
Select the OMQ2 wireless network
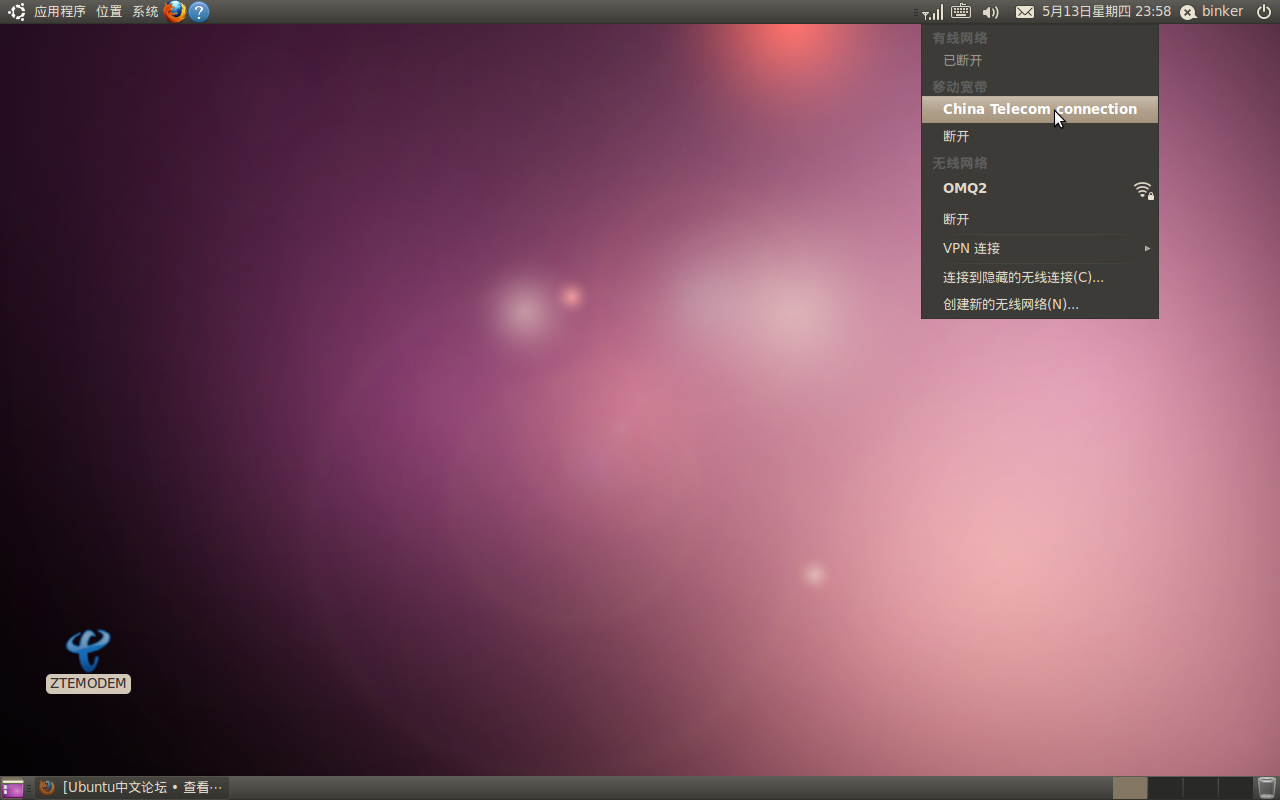point(1040,188)
